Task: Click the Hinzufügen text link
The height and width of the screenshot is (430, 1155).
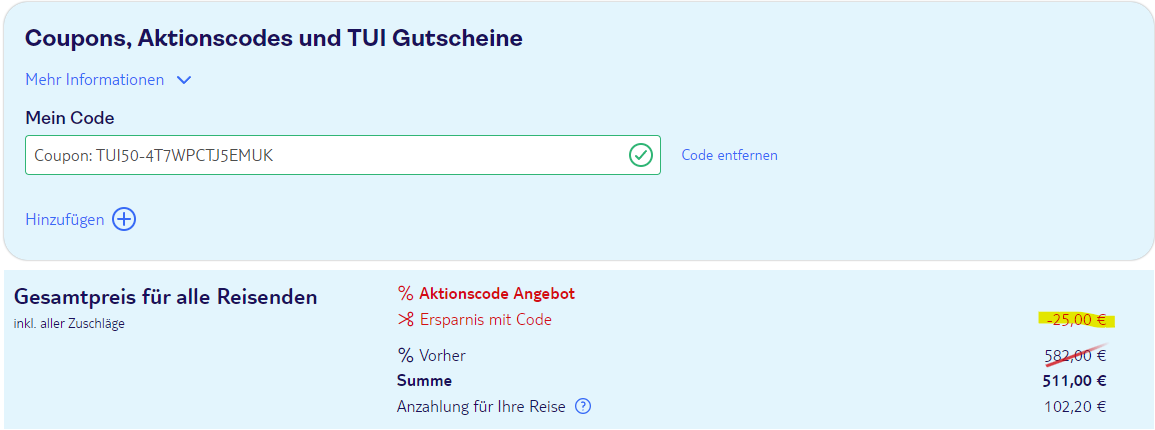Action: [65, 219]
